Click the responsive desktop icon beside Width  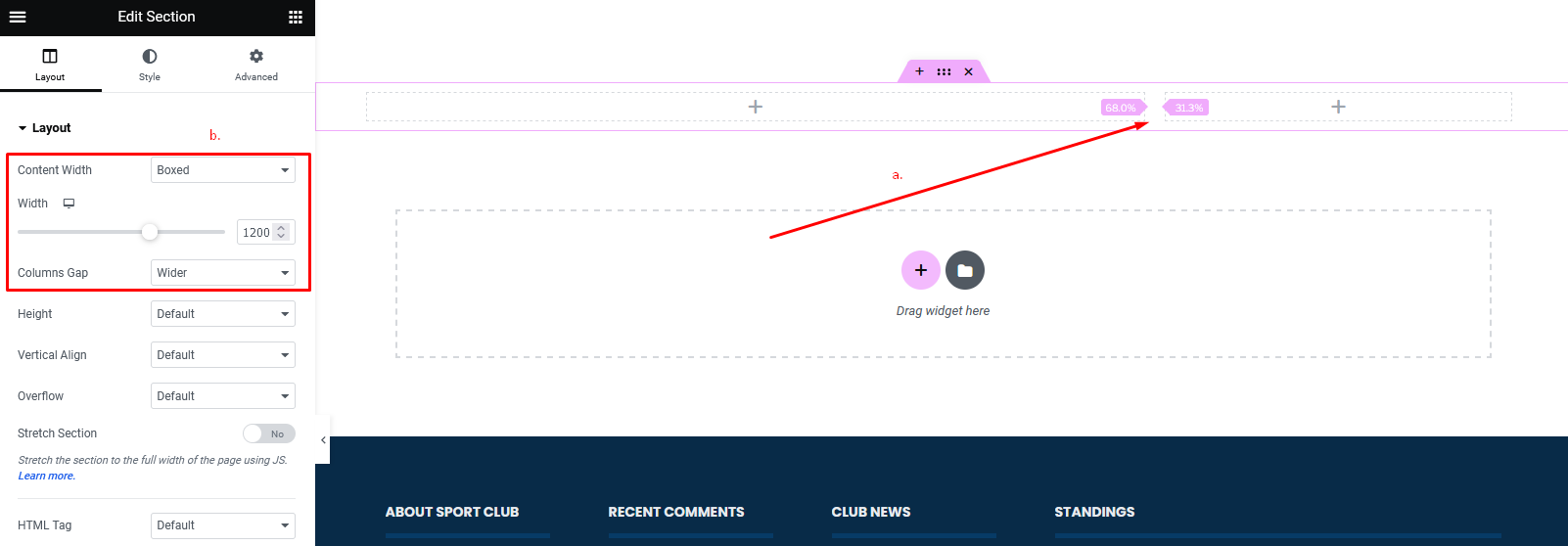(x=69, y=204)
